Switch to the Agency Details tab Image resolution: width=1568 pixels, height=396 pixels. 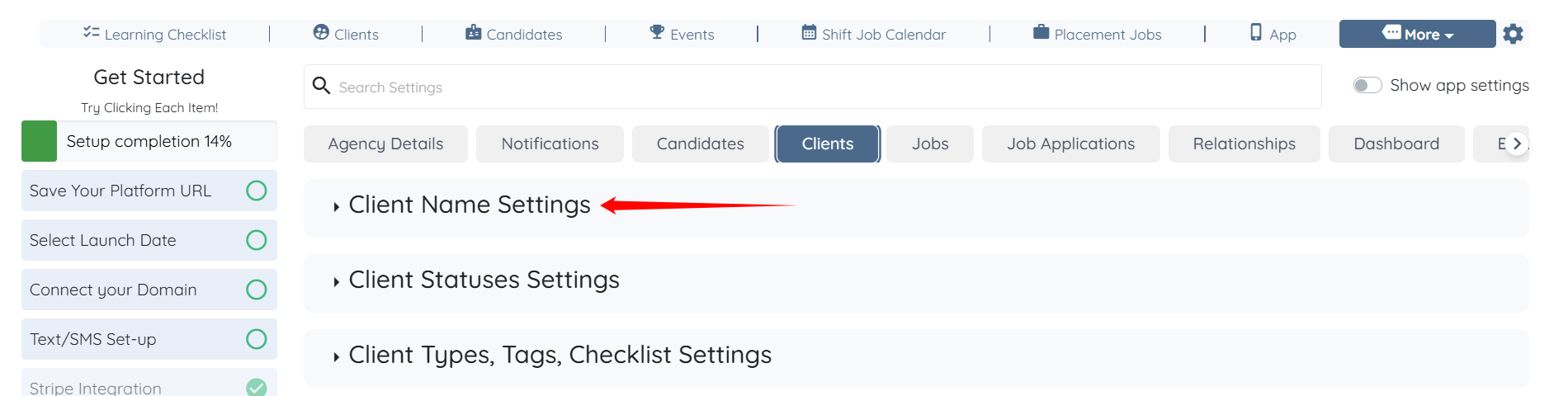click(385, 144)
